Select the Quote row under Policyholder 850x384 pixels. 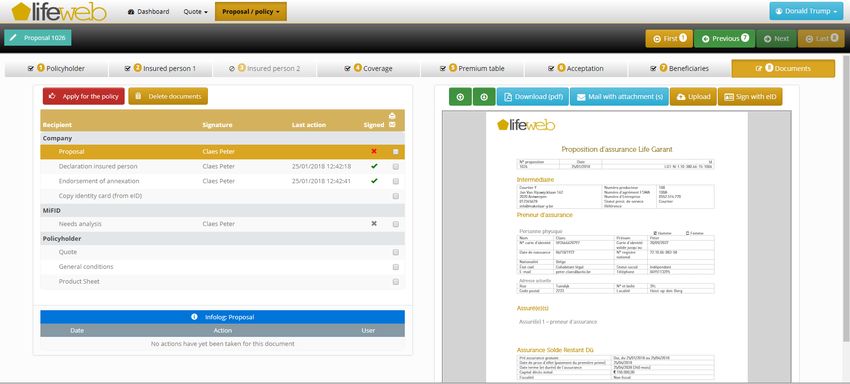(222, 252)
